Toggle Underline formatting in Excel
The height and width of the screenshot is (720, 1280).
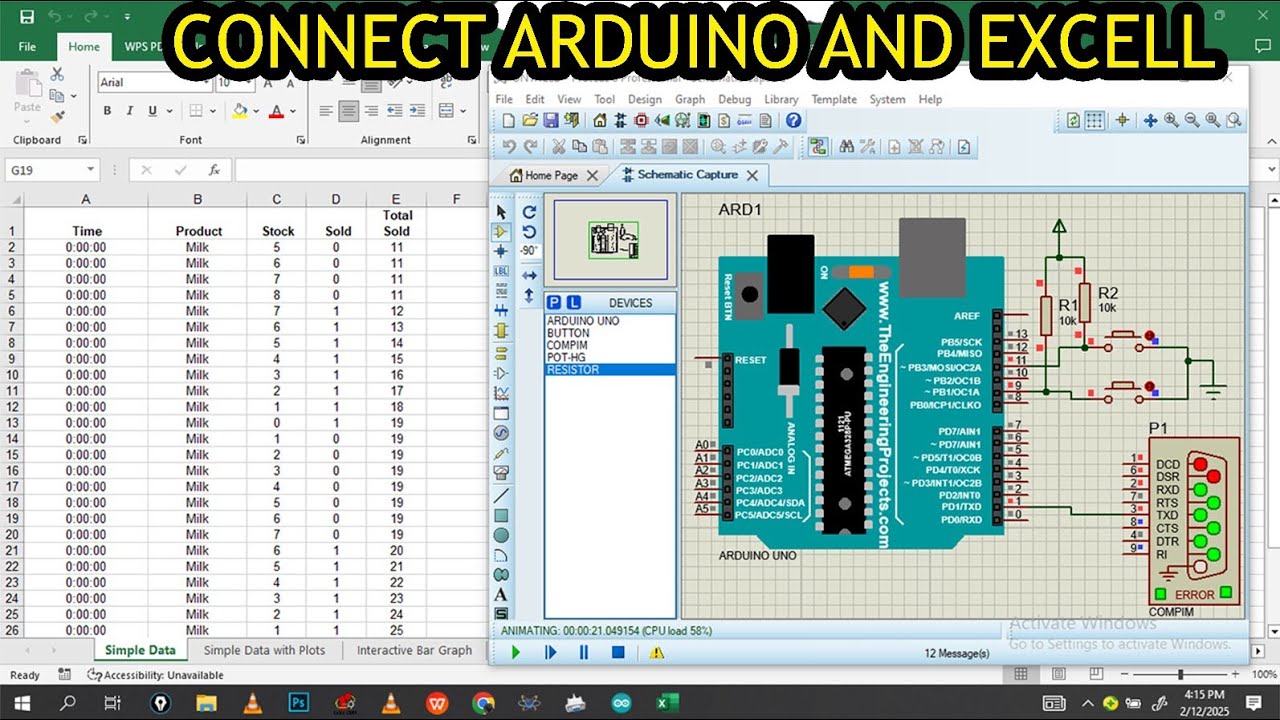point(152,111)
